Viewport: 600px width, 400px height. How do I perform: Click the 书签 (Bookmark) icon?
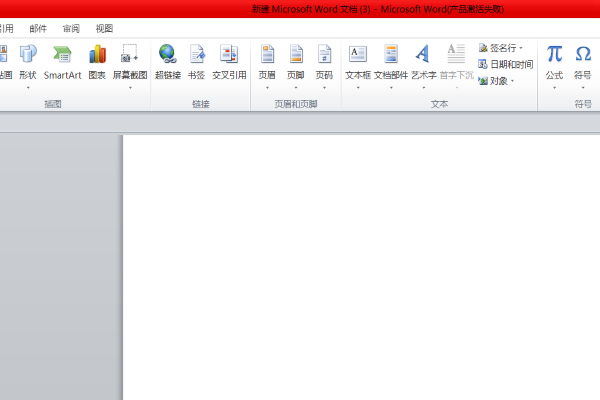[x=196, y=61]
